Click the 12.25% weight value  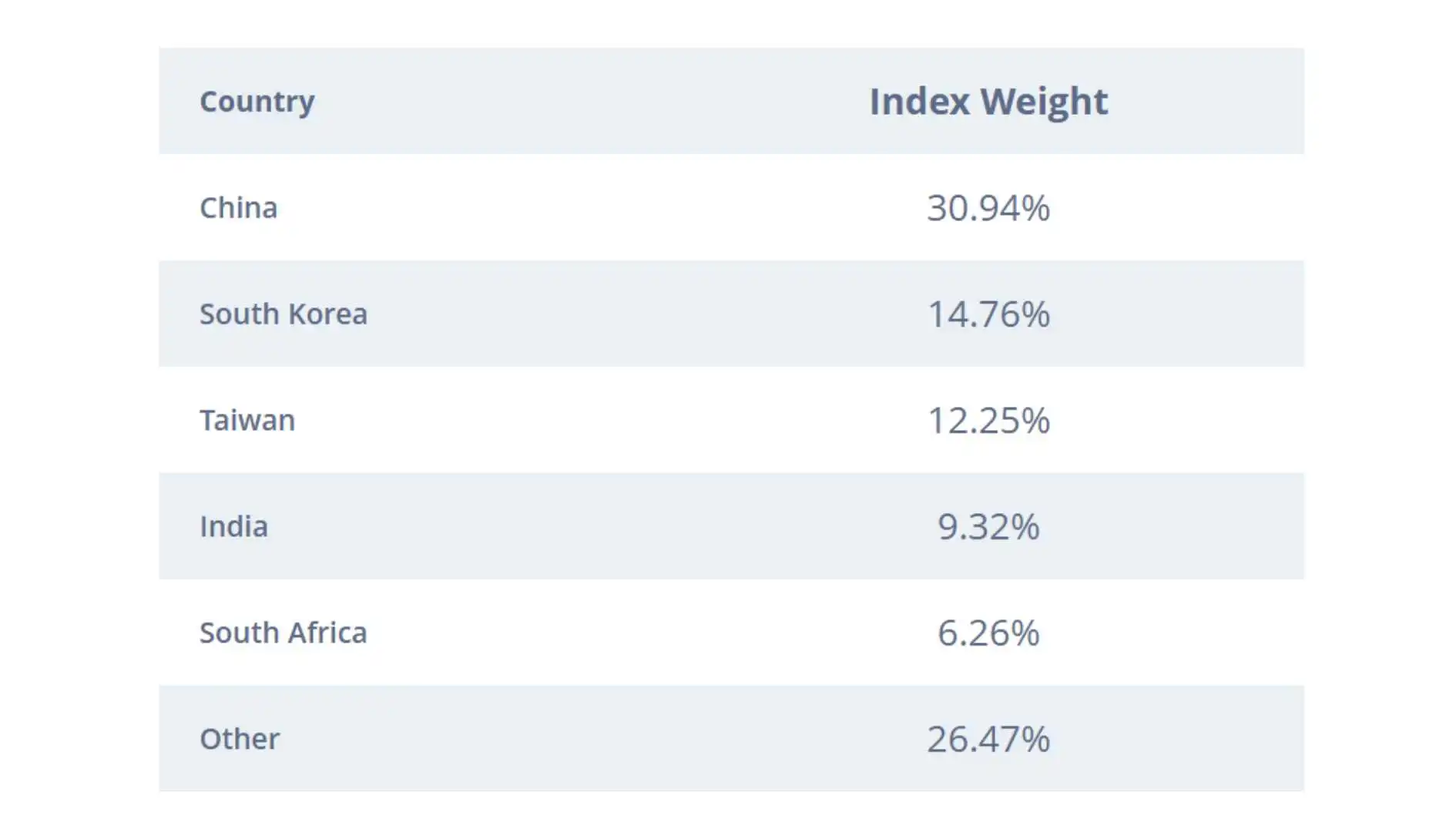pyautogui.click(x=988, y=421)
